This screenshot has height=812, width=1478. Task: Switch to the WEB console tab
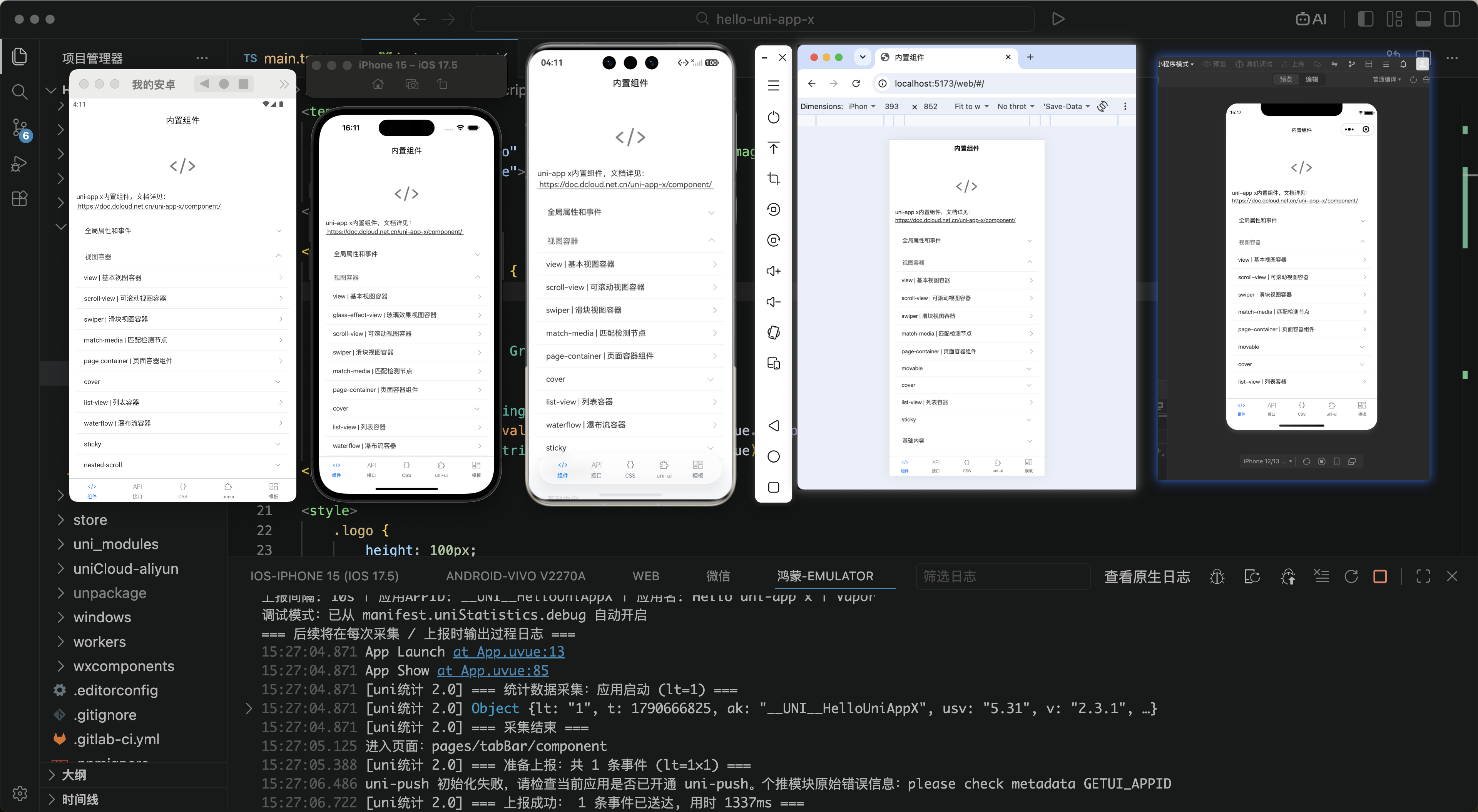(645, 576)
